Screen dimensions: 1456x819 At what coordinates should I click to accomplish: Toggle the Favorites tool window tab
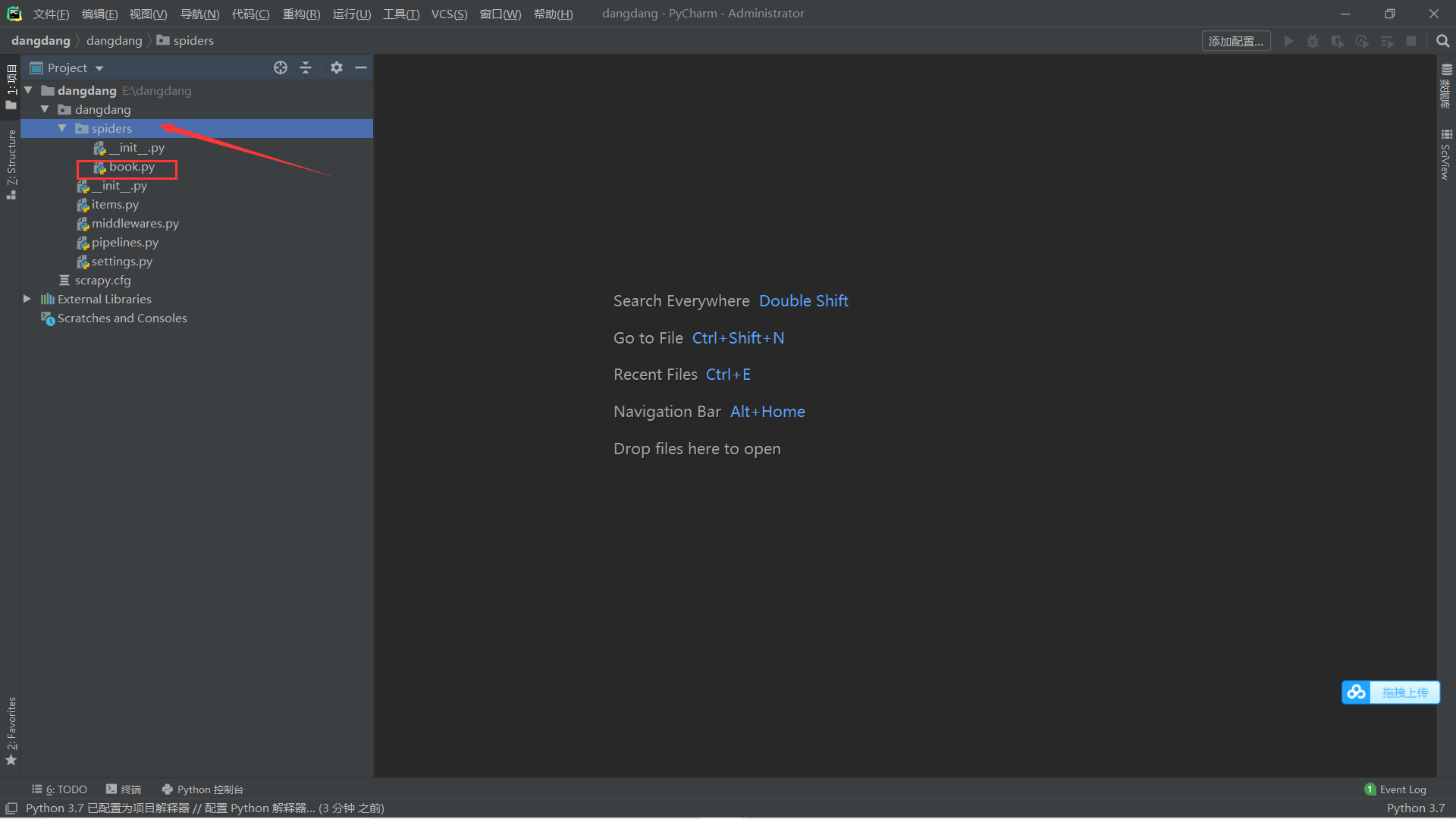pyautogui.click(x=11, y=730)
